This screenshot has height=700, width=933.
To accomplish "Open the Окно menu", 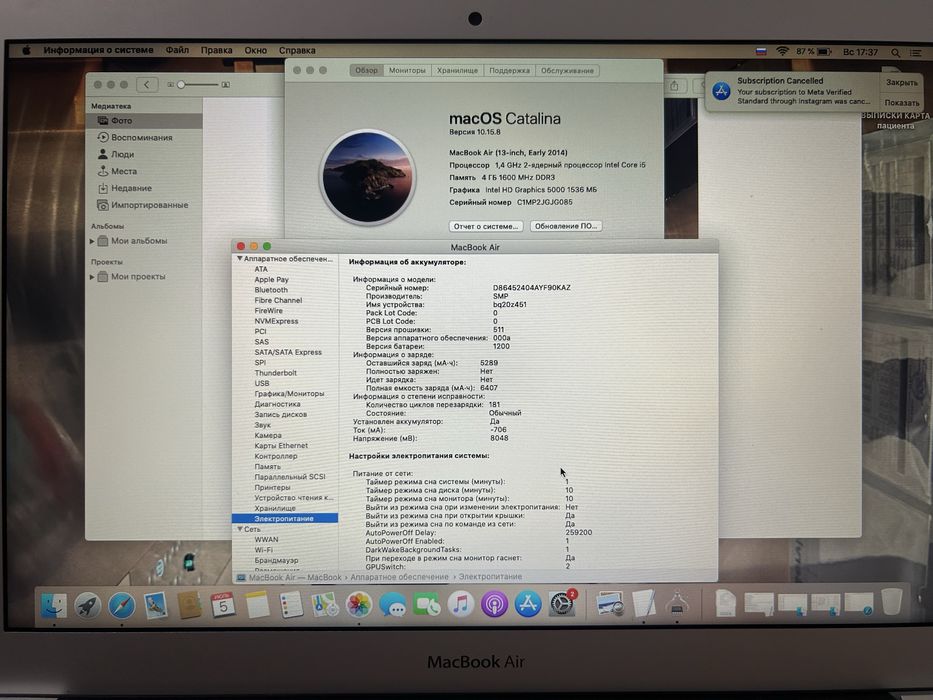I will pyautogui.click(x=255, y=51).
